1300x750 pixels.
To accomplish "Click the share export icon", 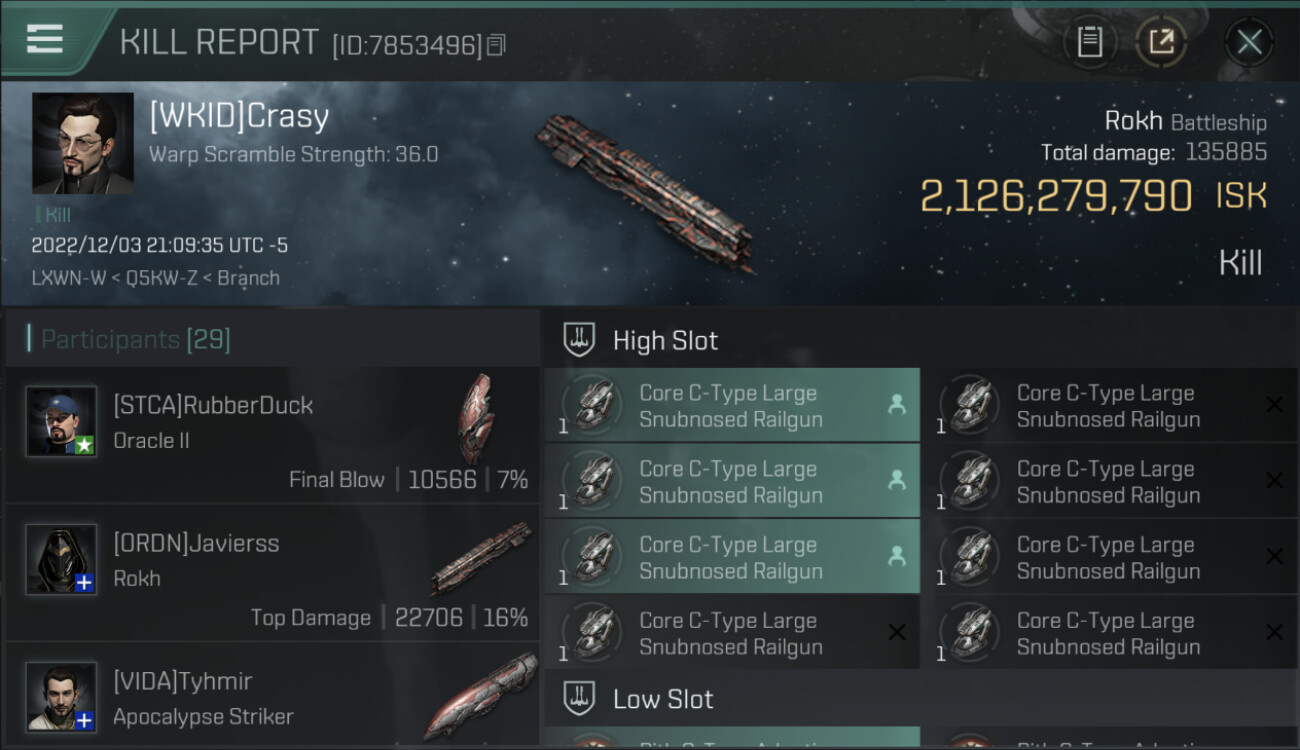I will click(x=1161, y=42).
